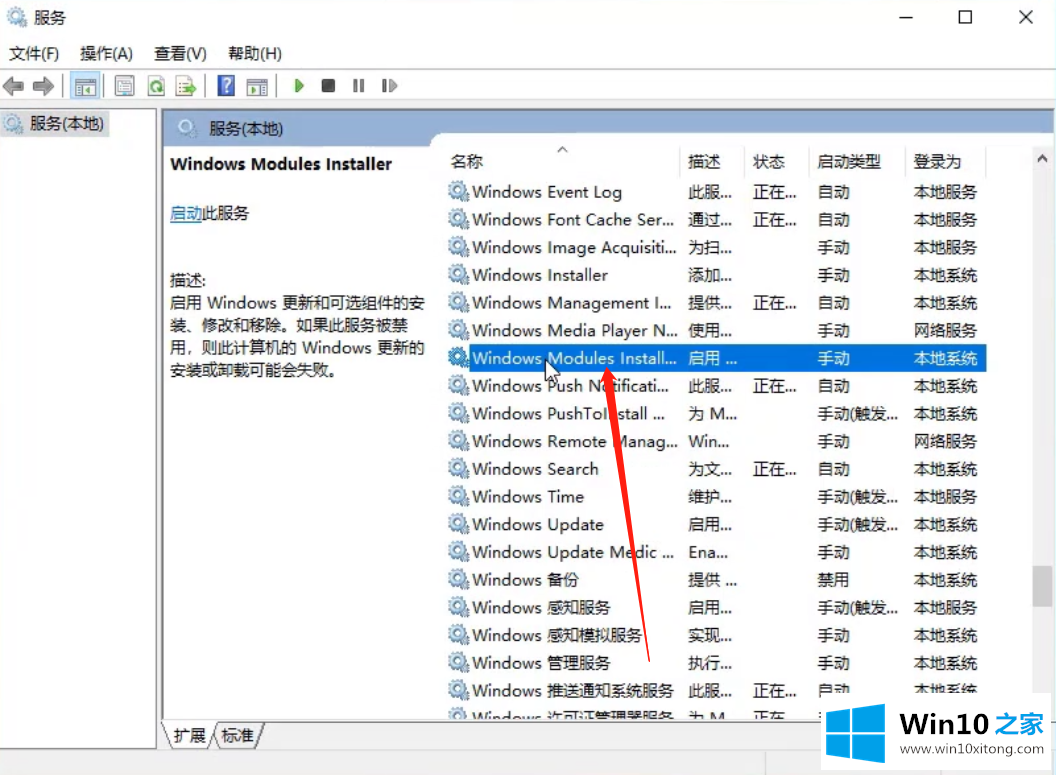Select Windows Management Instrumentation row
Image resolution: width=1056 pixels, height=775 pixels.
click(x=717, y=303)
